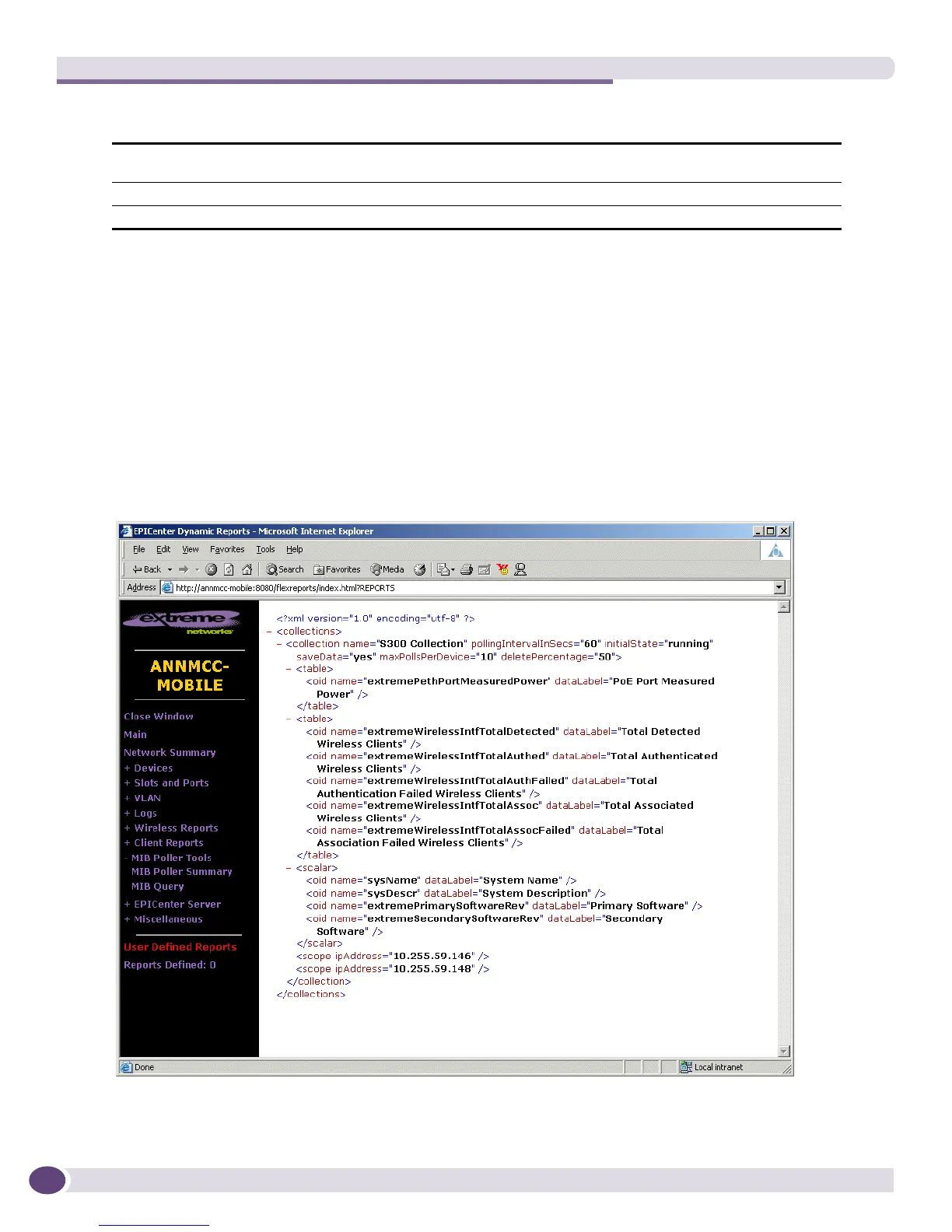This screenshot has width=952, height=1232.
Task: Open the File menu
Action: pos(139,549)
